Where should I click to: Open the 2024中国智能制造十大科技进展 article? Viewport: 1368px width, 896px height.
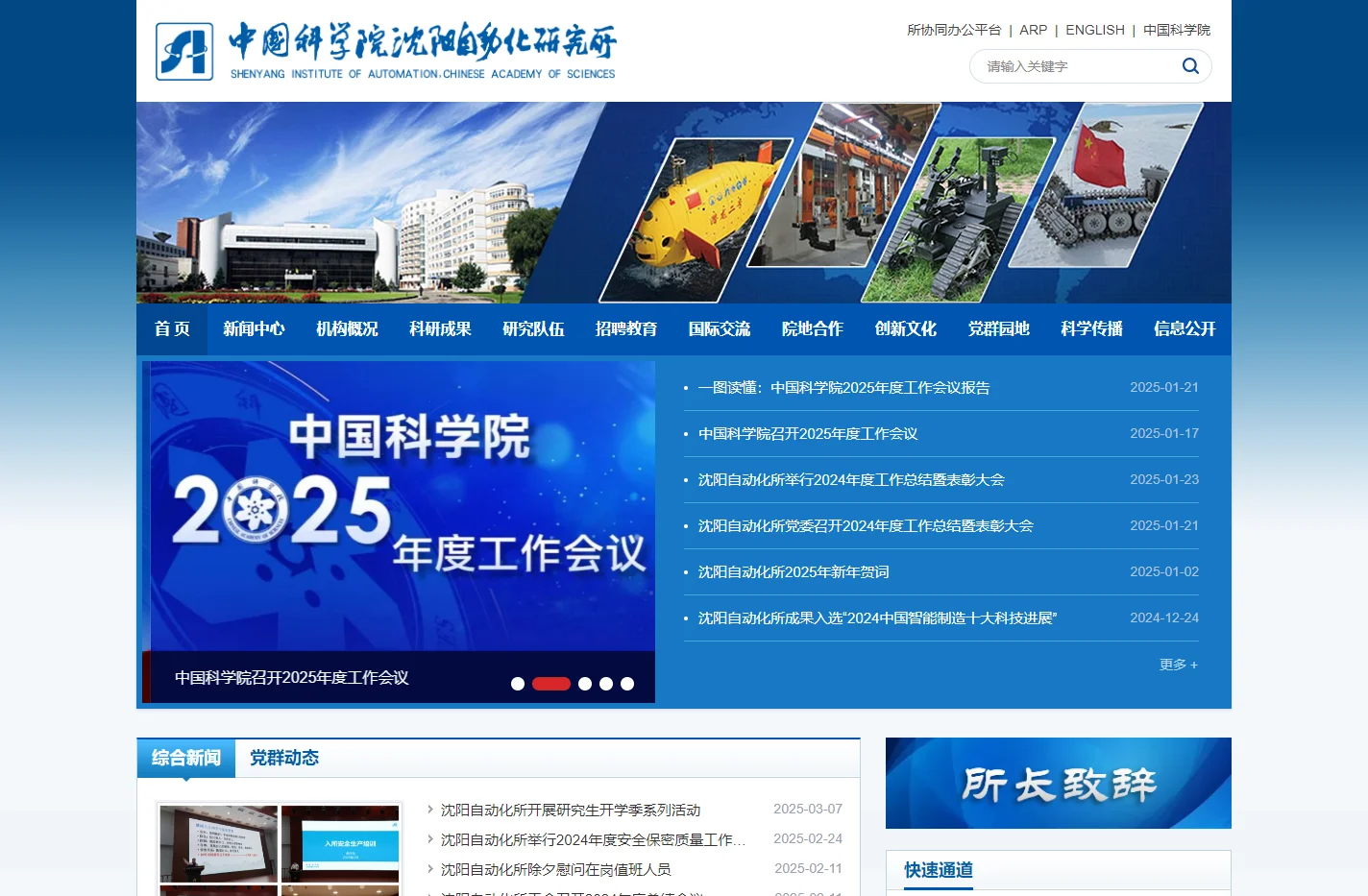click(x=877, y=618)
